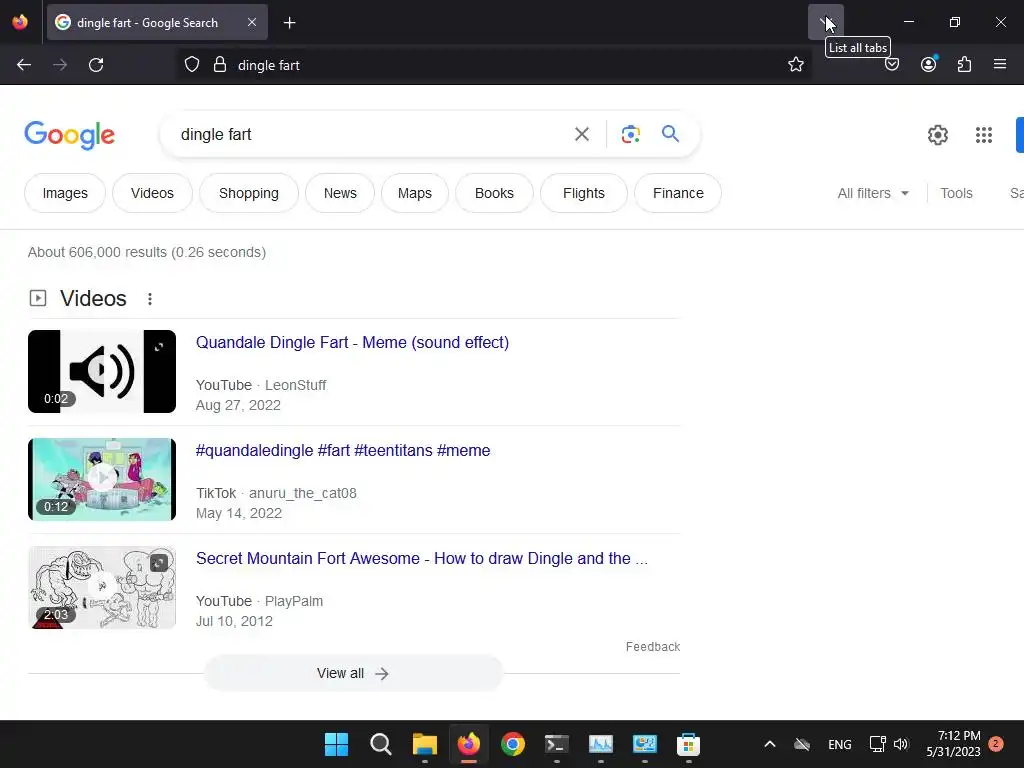The image size is (1024, 768).
Task: Go back to the previous page
Action: coord(24,65)
